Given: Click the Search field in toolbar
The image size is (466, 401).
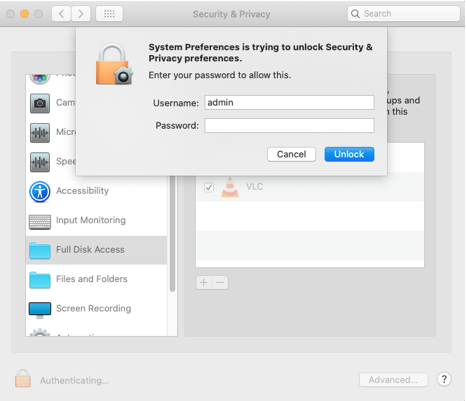Looking at the screenshot, I should coord(404,14).
